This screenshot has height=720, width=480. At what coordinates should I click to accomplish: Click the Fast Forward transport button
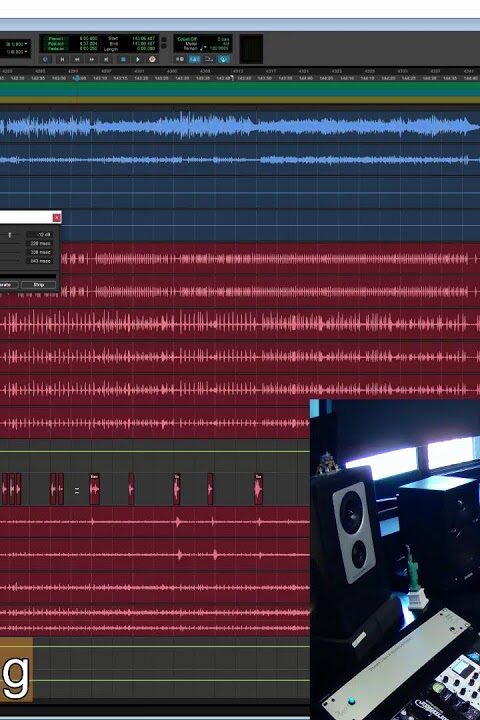pos(92,59)
